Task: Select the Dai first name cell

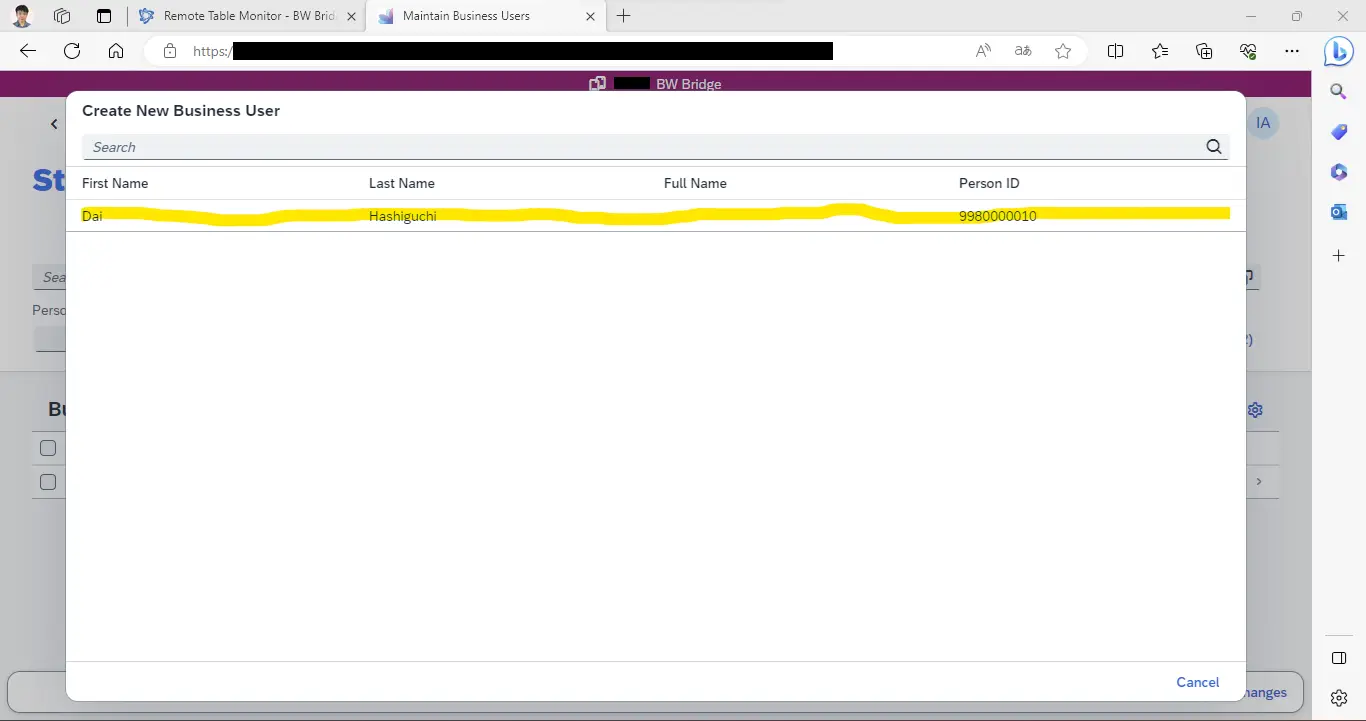Action: pos(92,216)
